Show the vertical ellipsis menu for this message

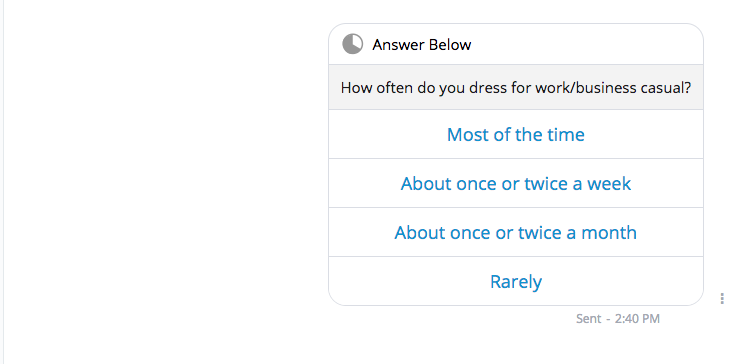point(722,299)
